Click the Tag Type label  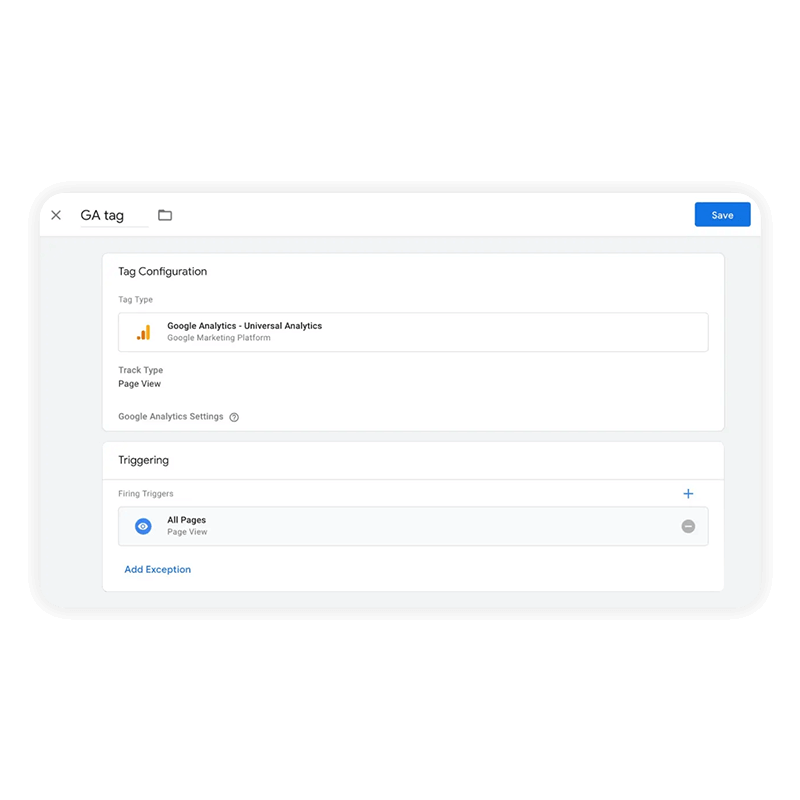click(136, 299)
